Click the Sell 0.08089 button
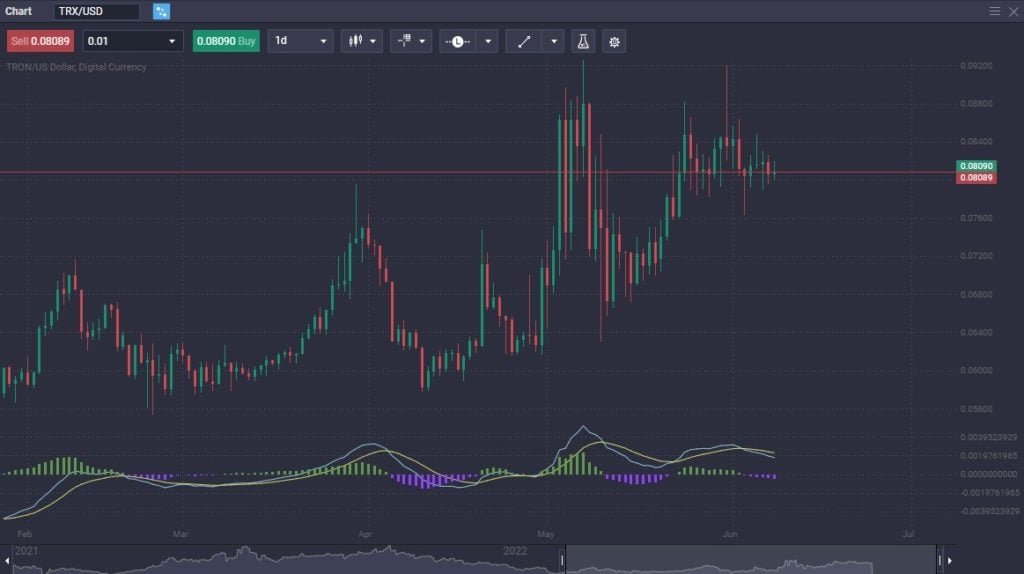Image resolution: width=1024 pixels, height=574 pixels. (x=40, y=41)
